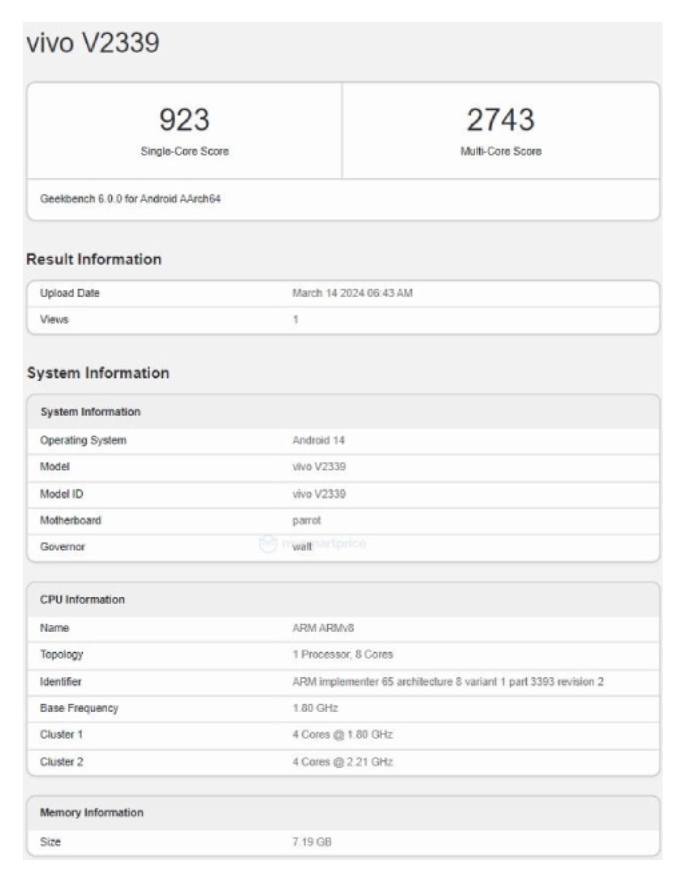Click the 'Model ID' row label
Image resolution: width=679 pixels, height=877 pixels.
(x=62, y=494)
